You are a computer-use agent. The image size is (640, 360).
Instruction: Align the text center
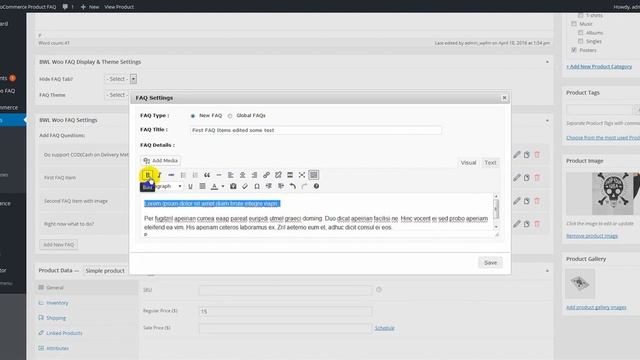(242, 175)
